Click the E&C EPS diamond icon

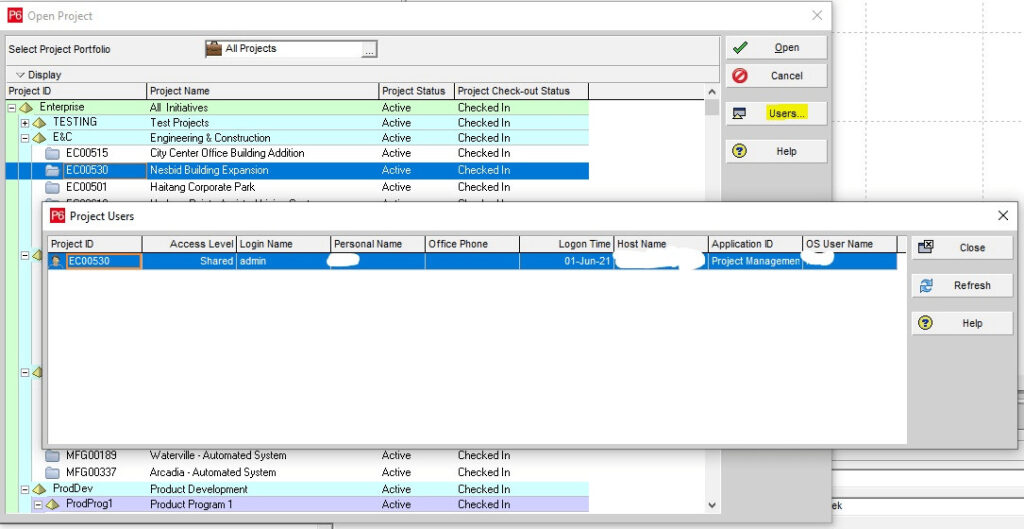pos(39,138)
